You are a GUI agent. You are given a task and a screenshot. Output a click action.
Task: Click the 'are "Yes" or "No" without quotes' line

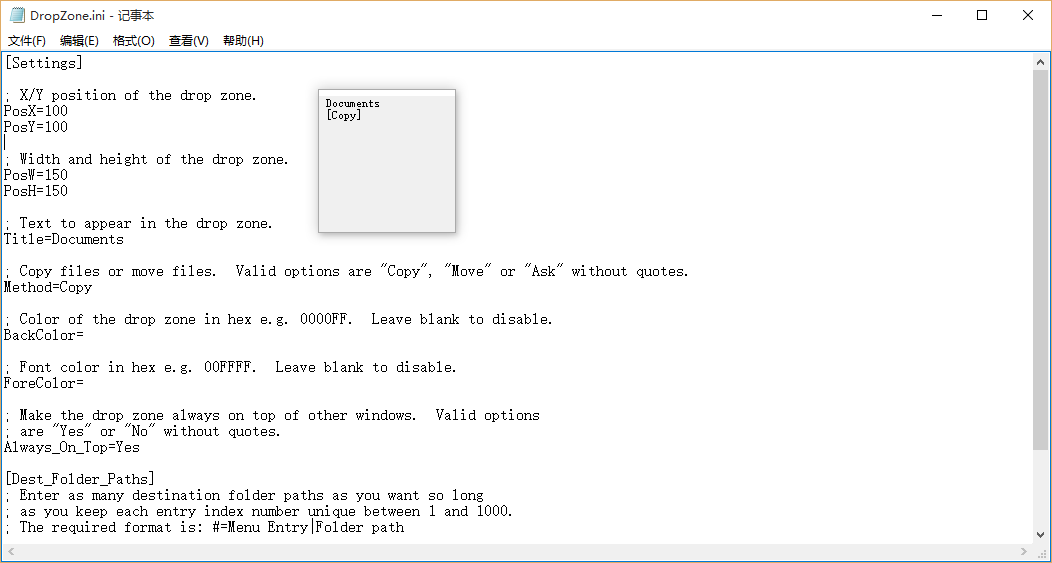click(x=142, y=431)
